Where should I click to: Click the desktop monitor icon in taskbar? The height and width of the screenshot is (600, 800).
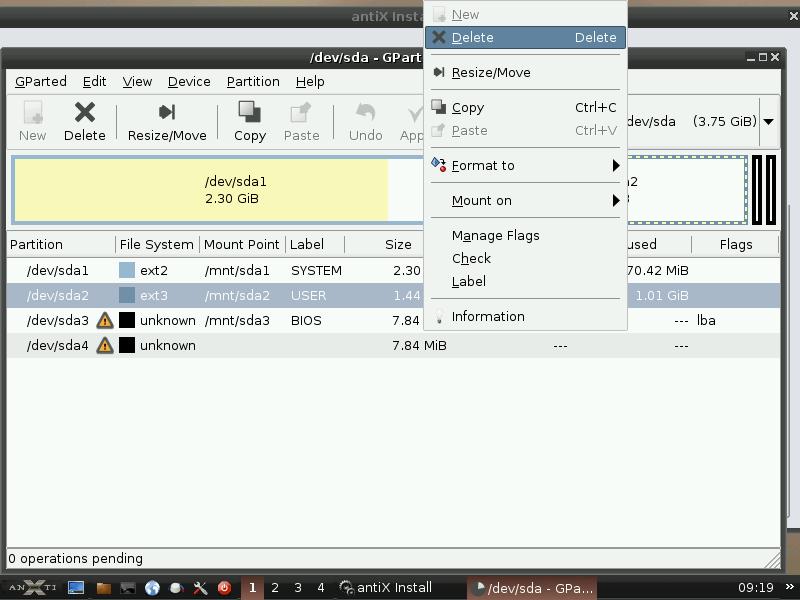point(76,588)
